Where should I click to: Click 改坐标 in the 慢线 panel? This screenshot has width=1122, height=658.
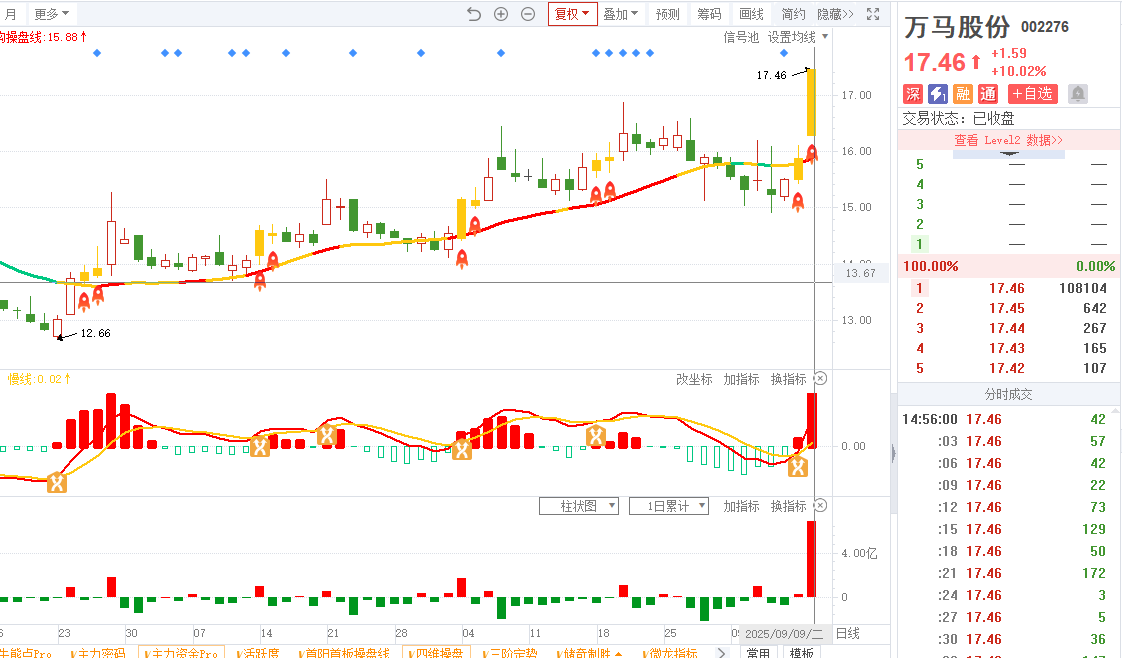tap(694, 379)
